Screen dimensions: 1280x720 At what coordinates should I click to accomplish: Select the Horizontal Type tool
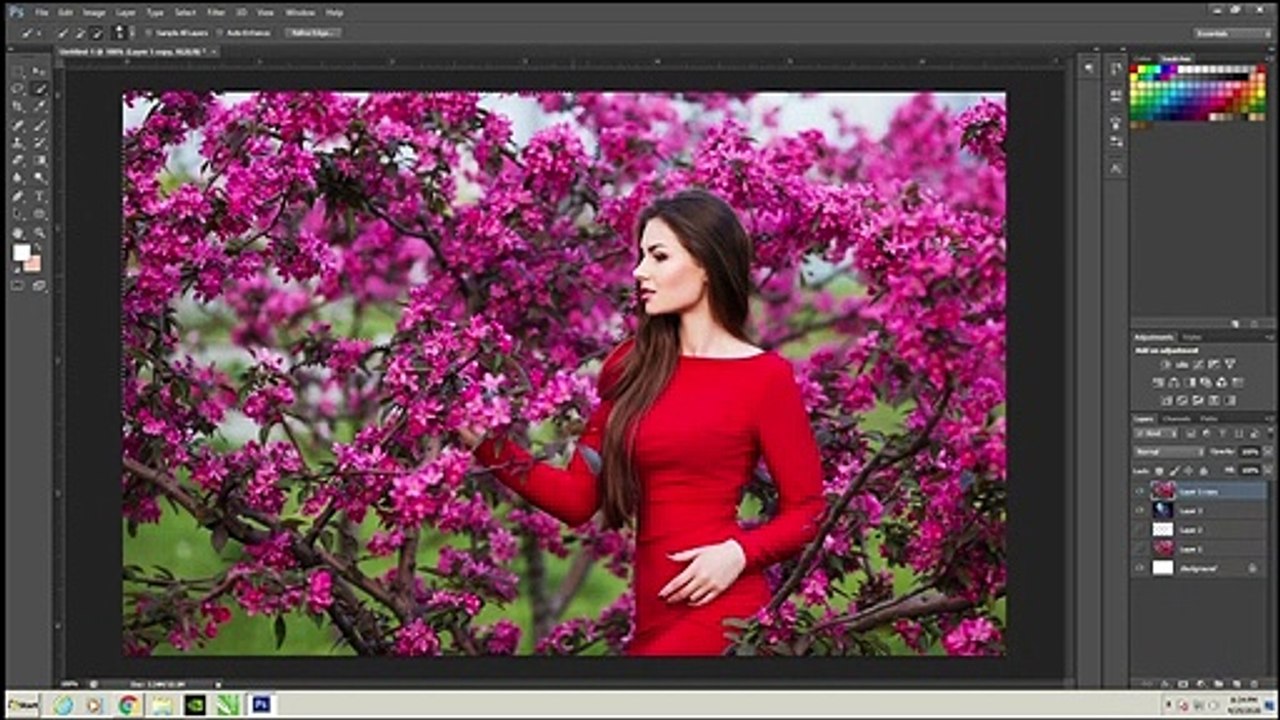(40, 196)
